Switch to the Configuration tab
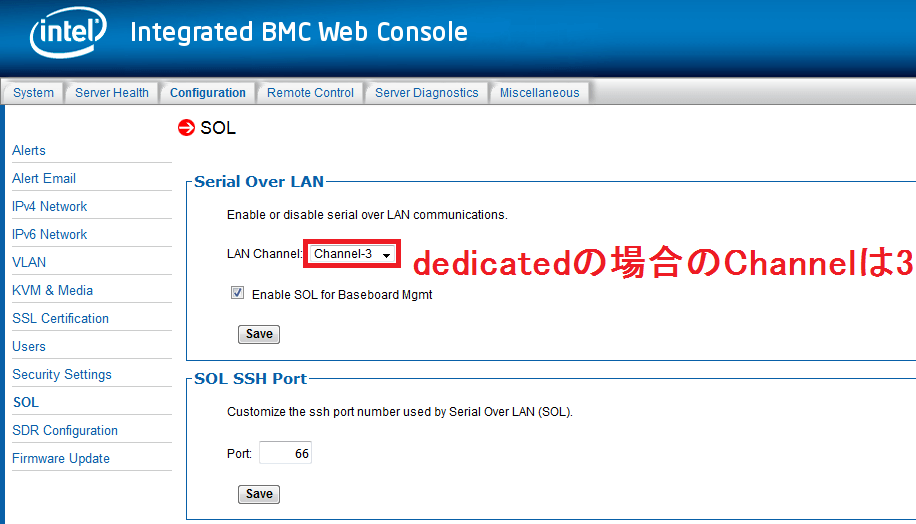916x524 pixels. pyautogui.click(x=207, y=93)
